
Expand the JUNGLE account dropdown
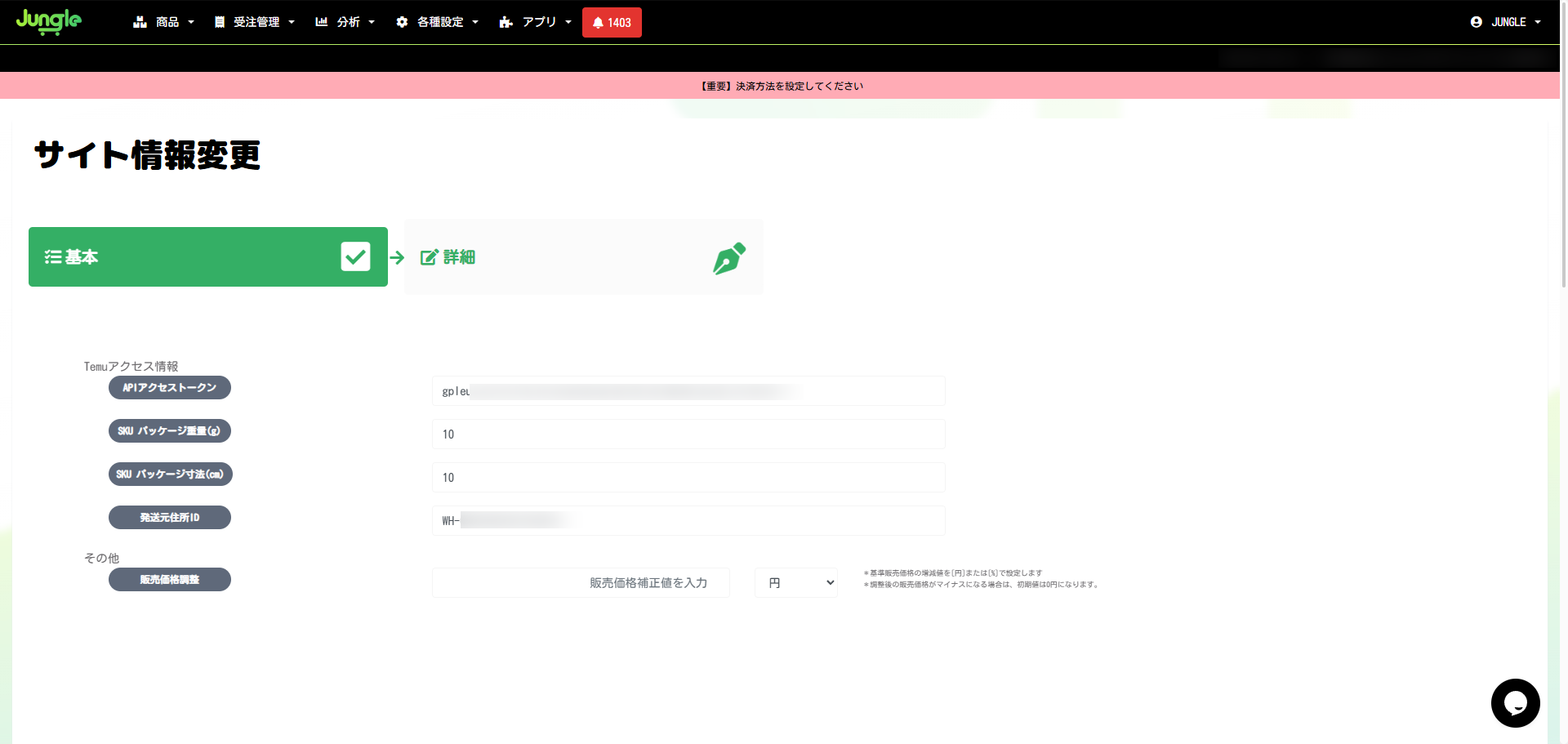click(1508, 22)
